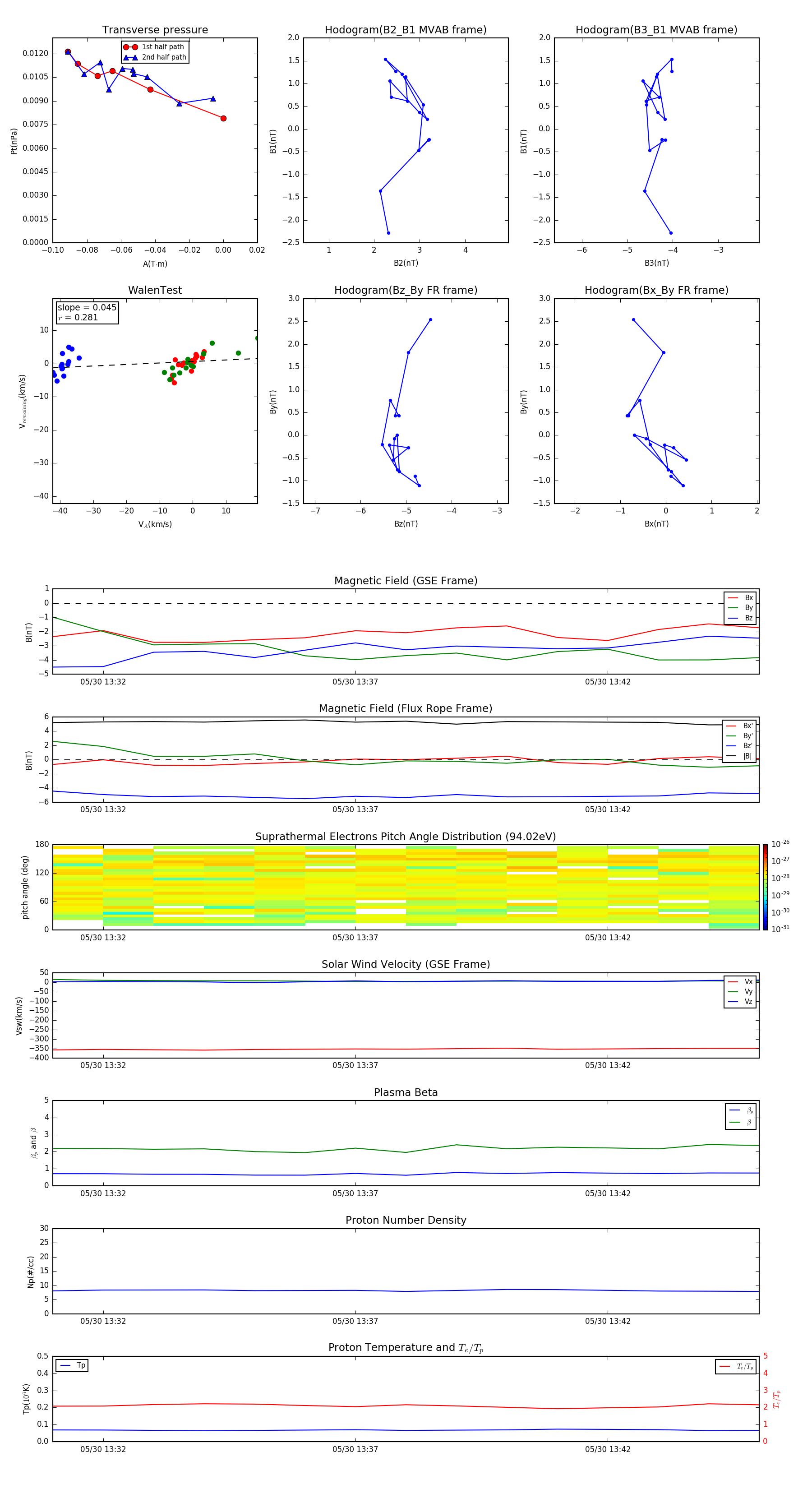Click the "Bx(nT)" x-axis label
The width and height of the screenshot is (812, 1489).
click(x=656, y=524)
